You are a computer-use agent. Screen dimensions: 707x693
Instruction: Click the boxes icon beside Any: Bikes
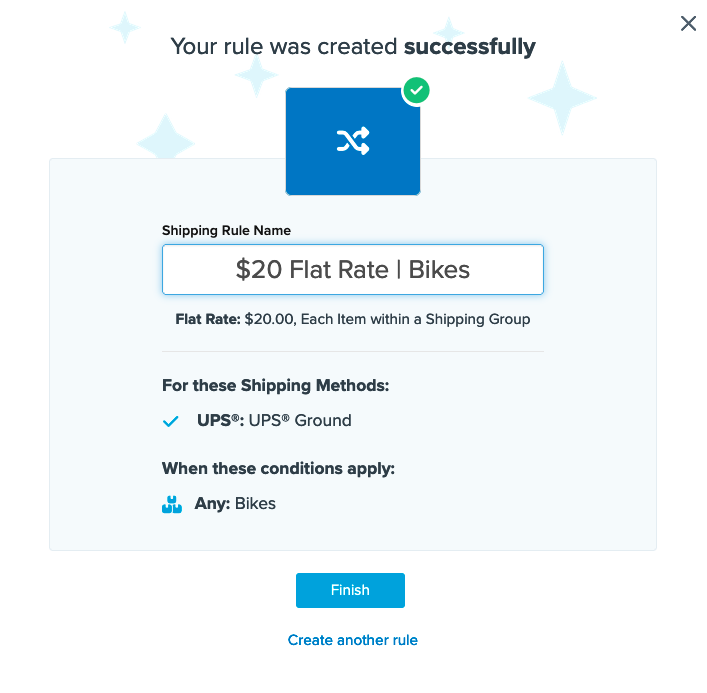click(172, 504)
